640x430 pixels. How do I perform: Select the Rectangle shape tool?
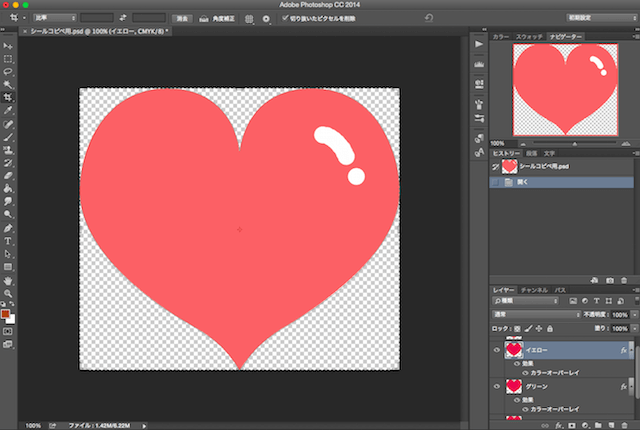[8, 267]
